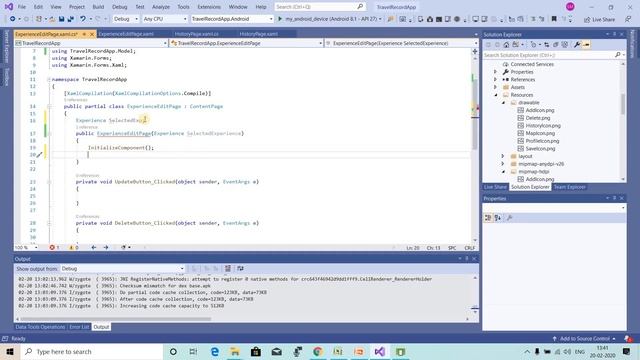Click the Clear All icon in the Output toolbar
This screenshot has width=640, height=360.
point(228,268)
